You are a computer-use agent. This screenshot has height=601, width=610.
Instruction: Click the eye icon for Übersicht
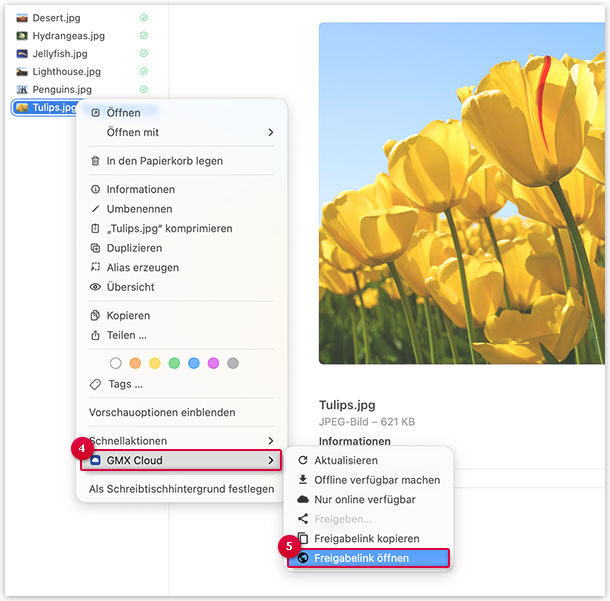(x=96, y=287)
